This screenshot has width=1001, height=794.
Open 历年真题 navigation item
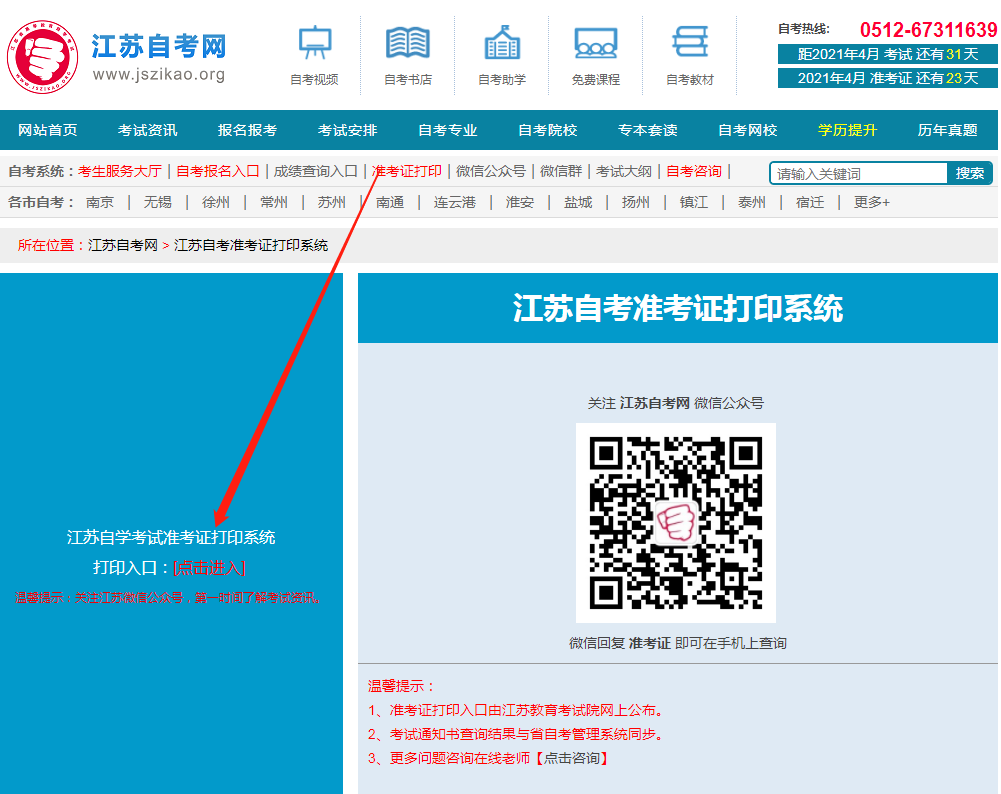(947, 130)
